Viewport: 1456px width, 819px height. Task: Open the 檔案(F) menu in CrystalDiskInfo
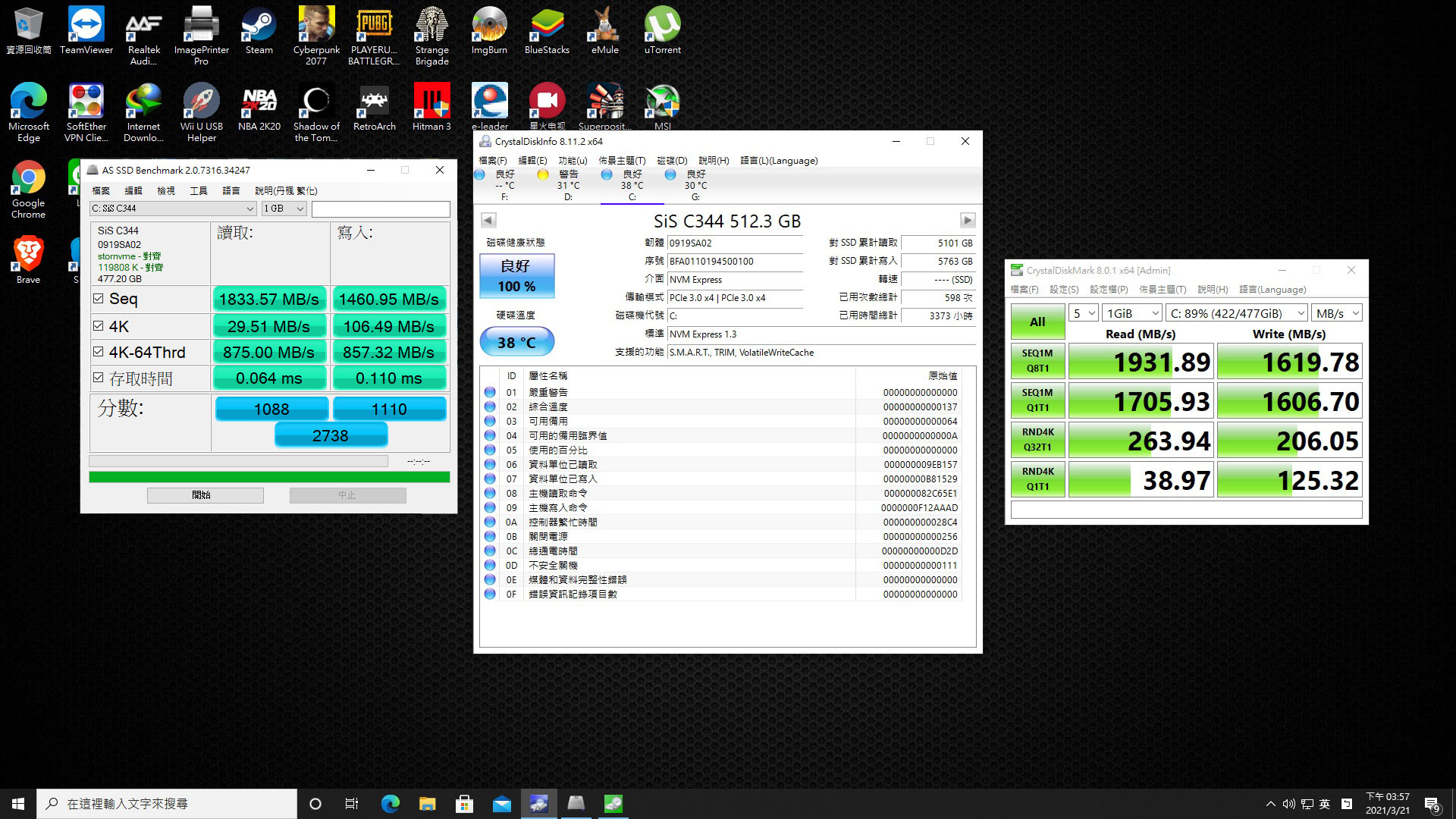coord(493,161)
